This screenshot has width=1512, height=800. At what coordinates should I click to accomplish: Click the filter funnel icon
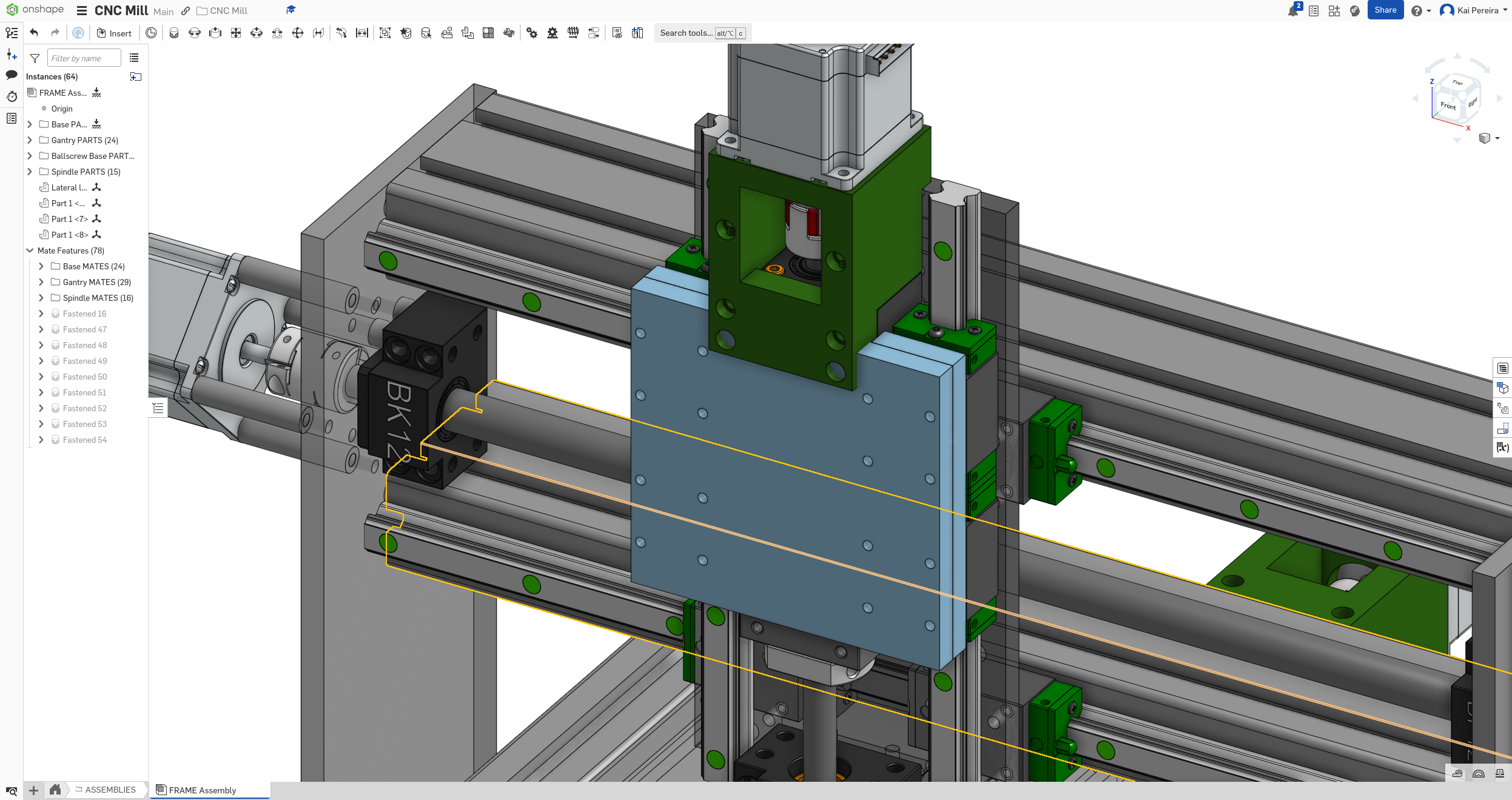click(35, 58)
